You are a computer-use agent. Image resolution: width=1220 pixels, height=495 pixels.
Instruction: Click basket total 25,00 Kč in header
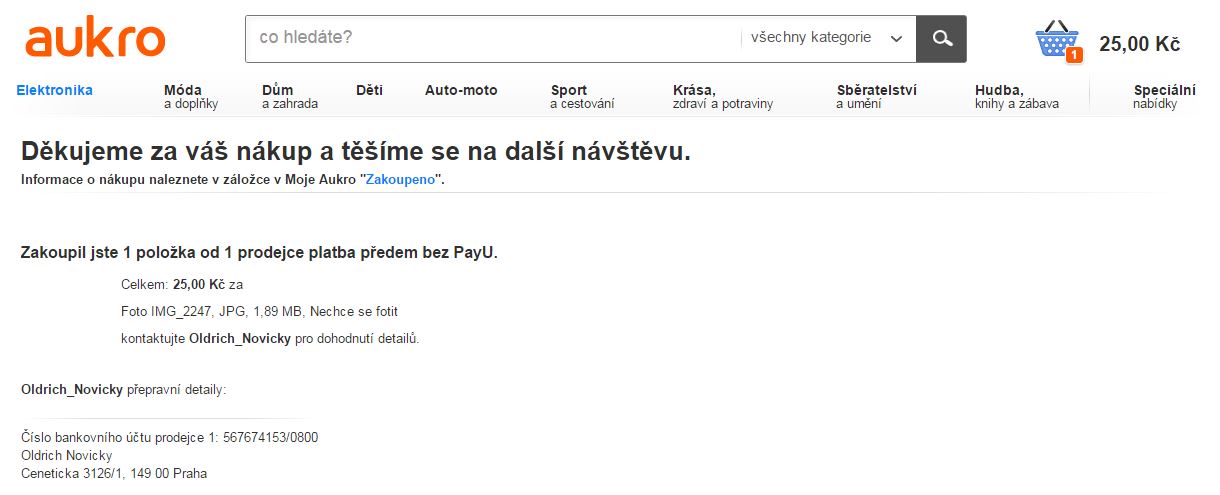(1140, 44)
